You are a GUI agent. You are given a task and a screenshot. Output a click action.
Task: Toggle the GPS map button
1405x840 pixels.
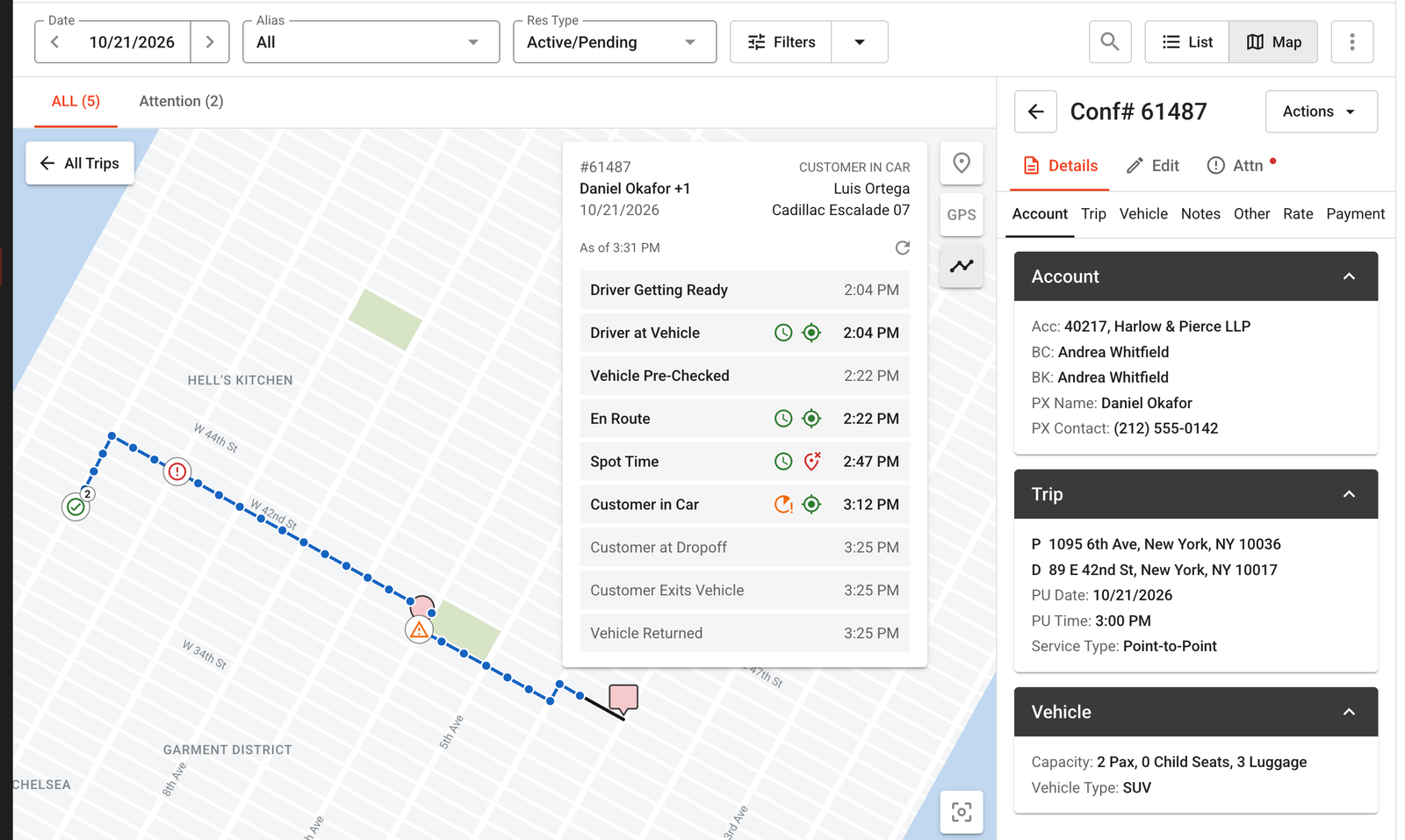(x=962, y=215)
